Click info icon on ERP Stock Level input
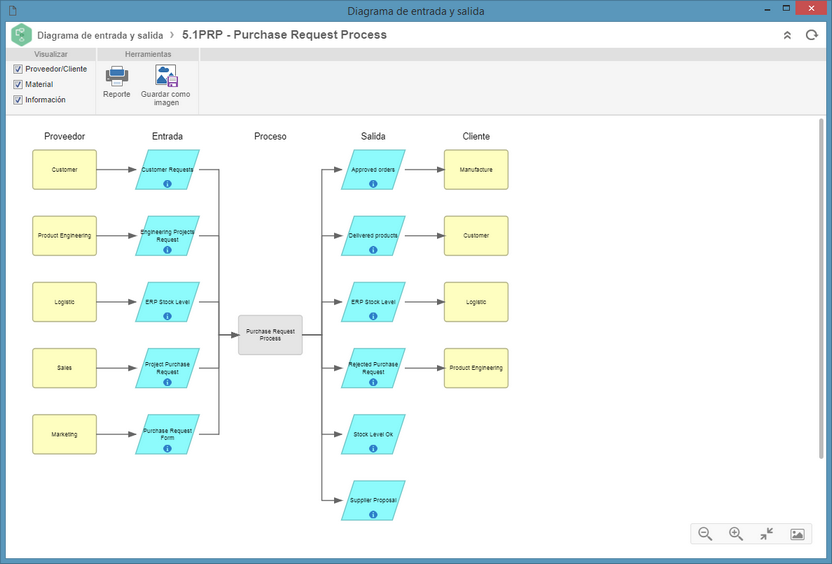 click(167, 316)
